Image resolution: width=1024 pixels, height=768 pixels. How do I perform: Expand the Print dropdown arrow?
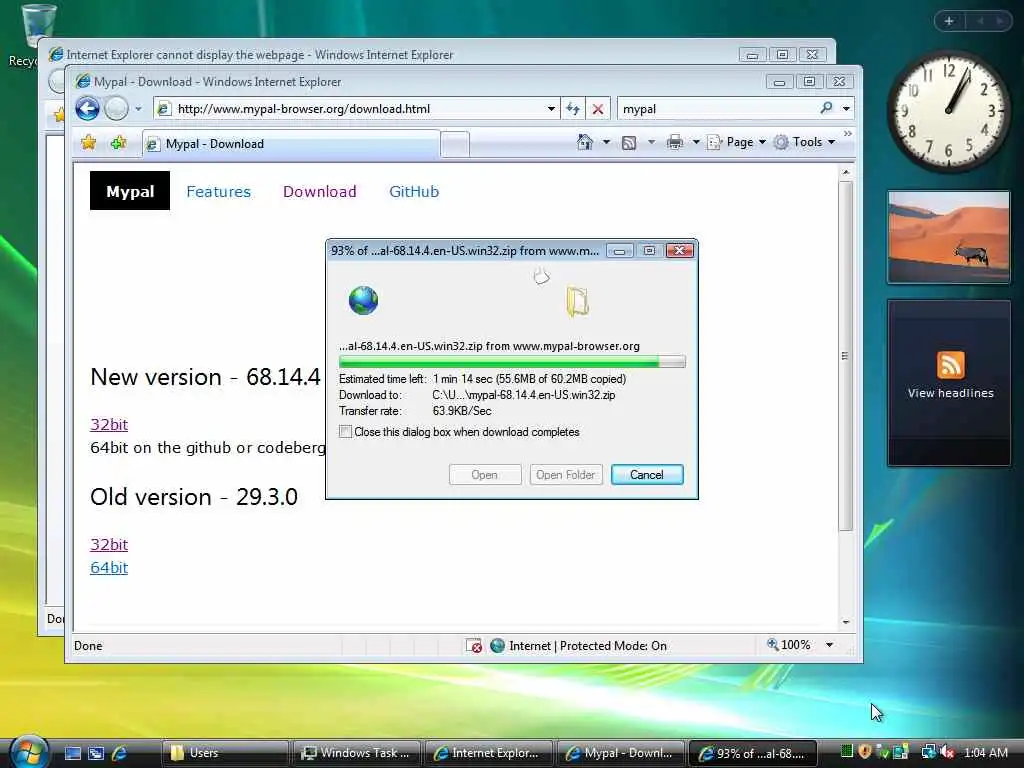tap(696, 142)
